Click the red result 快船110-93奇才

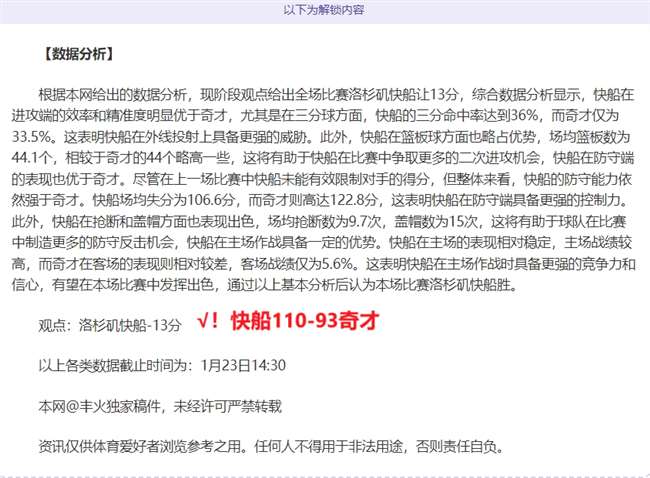click(x=305, y=321)
